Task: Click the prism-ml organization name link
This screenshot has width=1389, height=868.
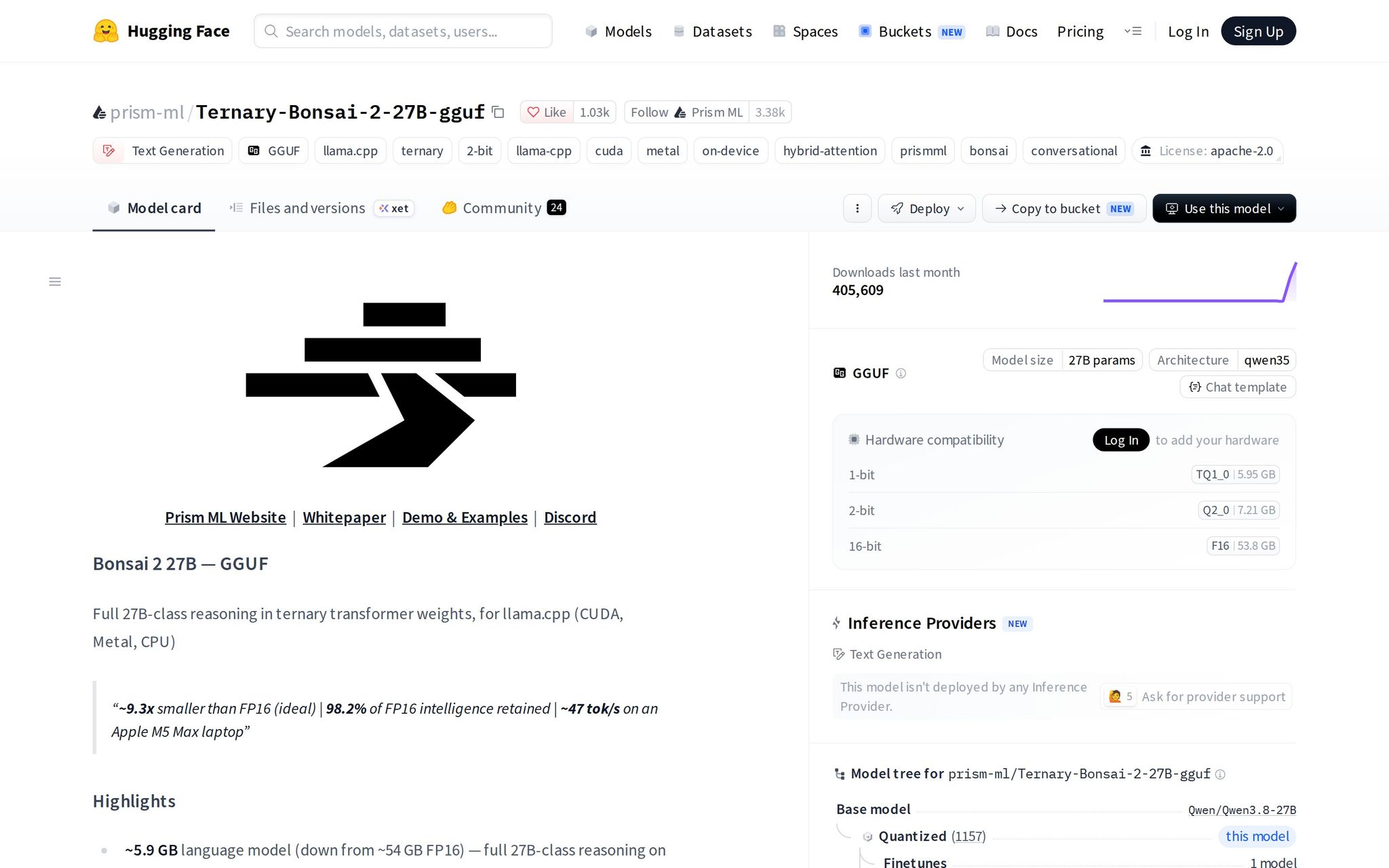Action: pos(147,112)
